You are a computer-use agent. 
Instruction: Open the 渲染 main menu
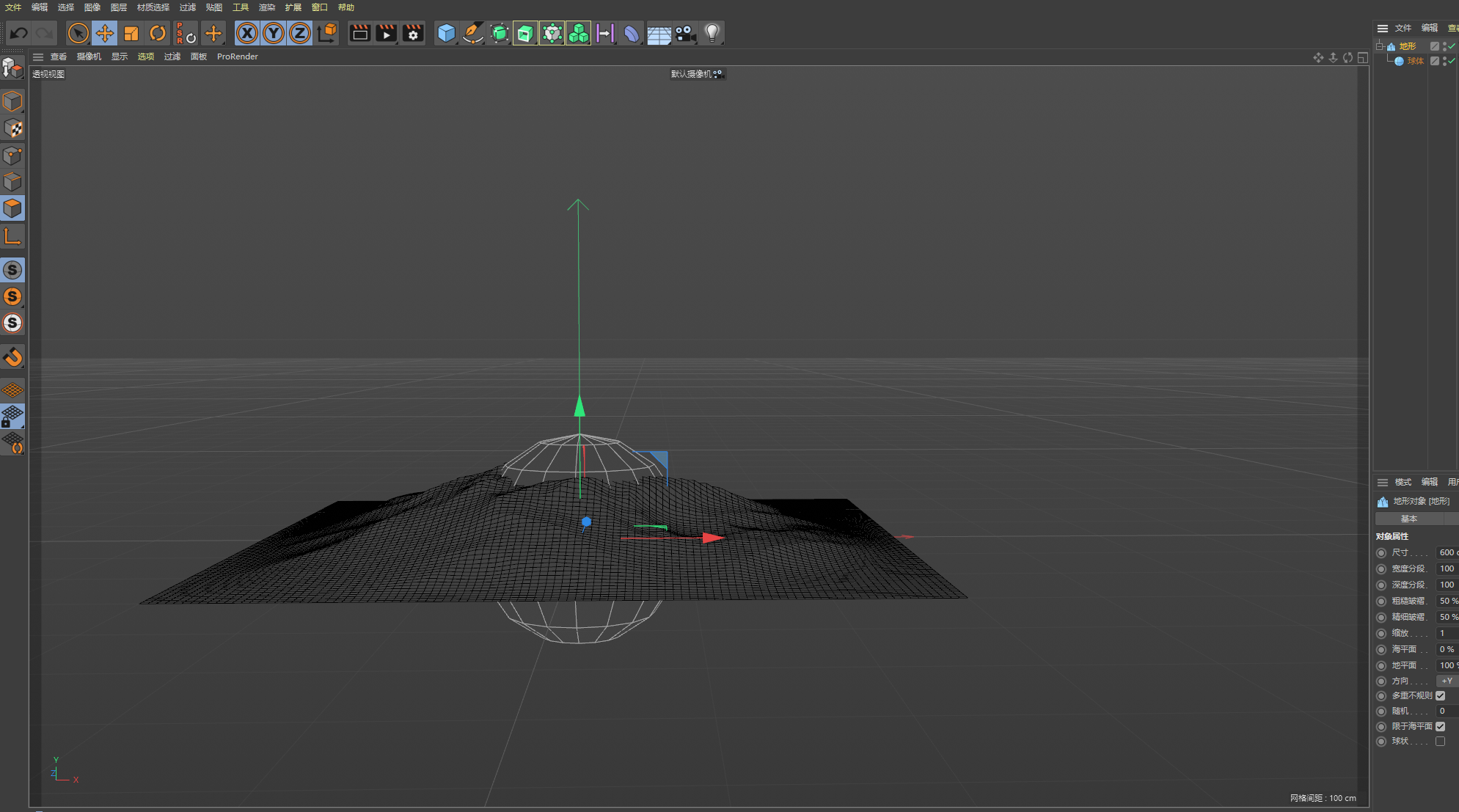tap(266, 7)
